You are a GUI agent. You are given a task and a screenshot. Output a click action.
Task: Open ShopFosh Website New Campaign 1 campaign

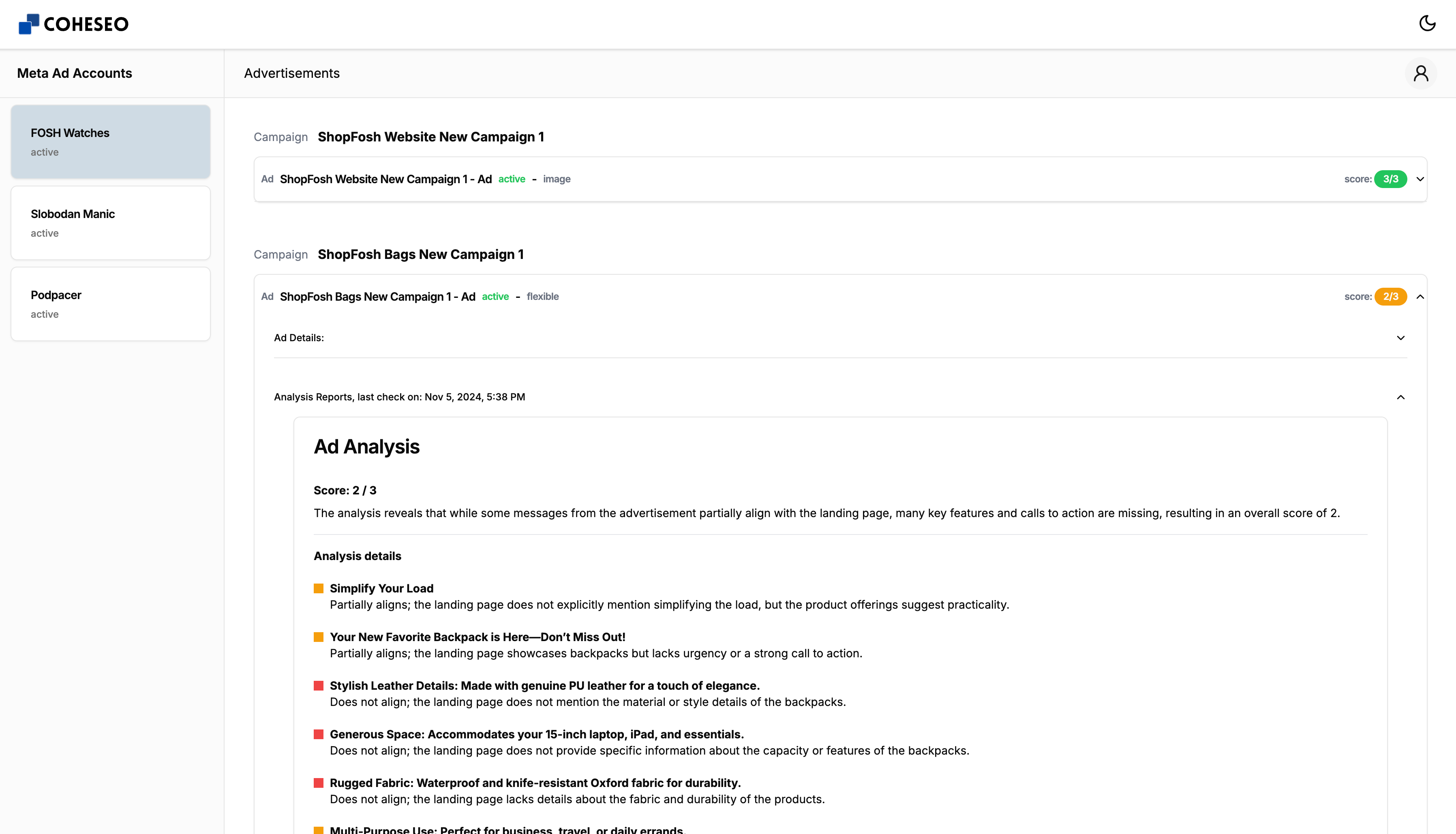tap(430, 136)
